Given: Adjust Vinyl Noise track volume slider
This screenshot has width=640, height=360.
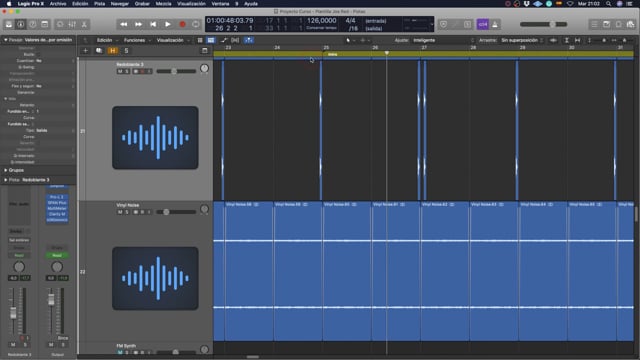Looking at the screenshot, I should [176, 212].
